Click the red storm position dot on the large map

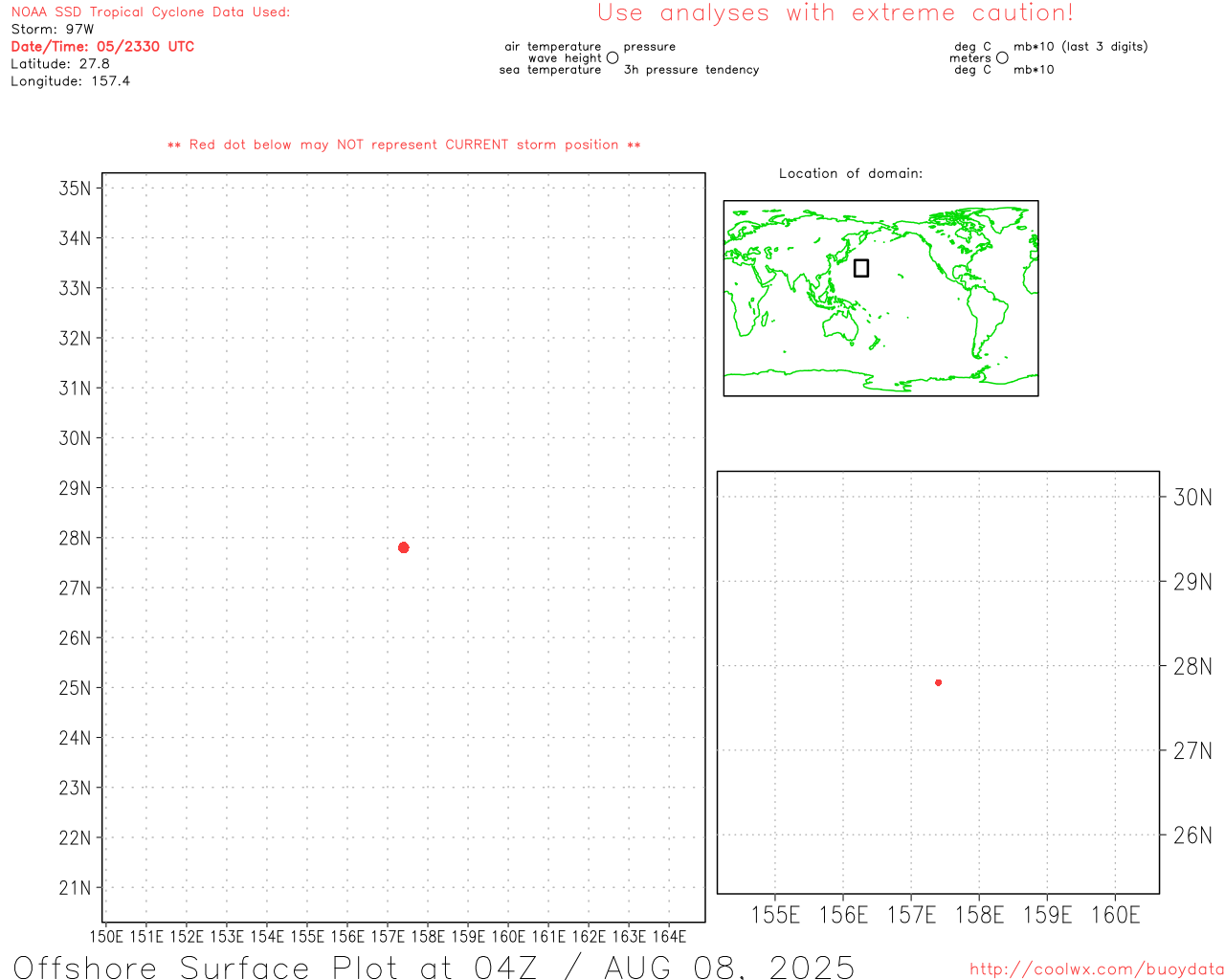coord(404,547)
